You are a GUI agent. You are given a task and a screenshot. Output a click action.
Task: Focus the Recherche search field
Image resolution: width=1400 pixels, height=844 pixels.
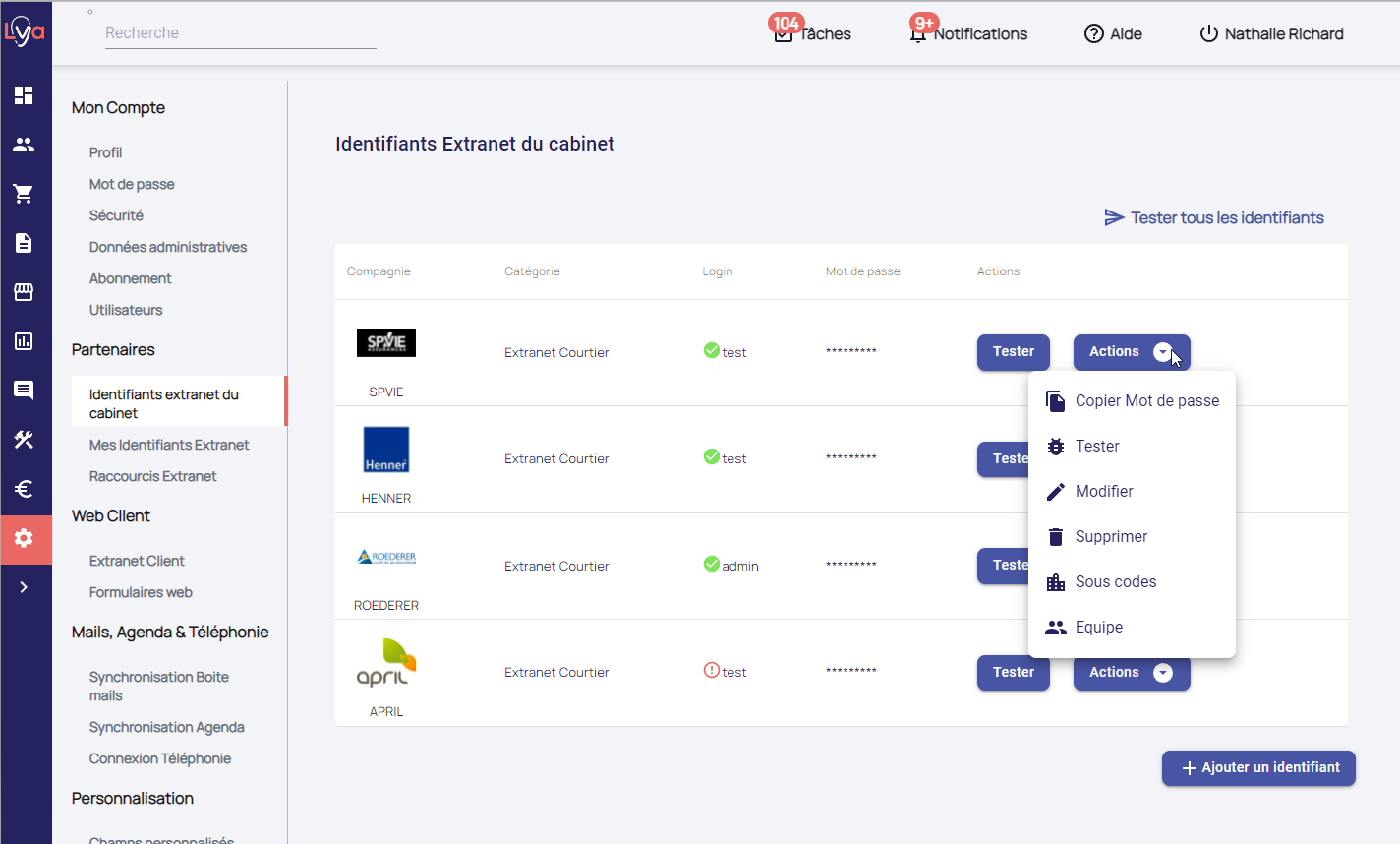coord(240,33)
